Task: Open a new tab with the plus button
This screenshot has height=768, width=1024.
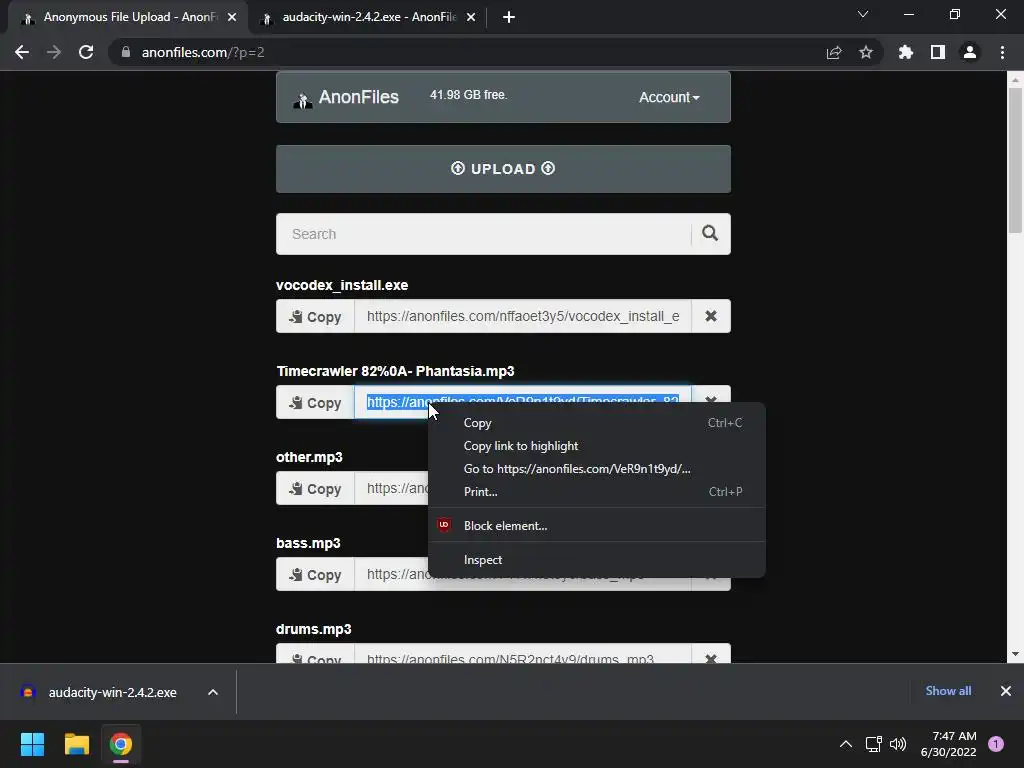Action: point(509,17)
